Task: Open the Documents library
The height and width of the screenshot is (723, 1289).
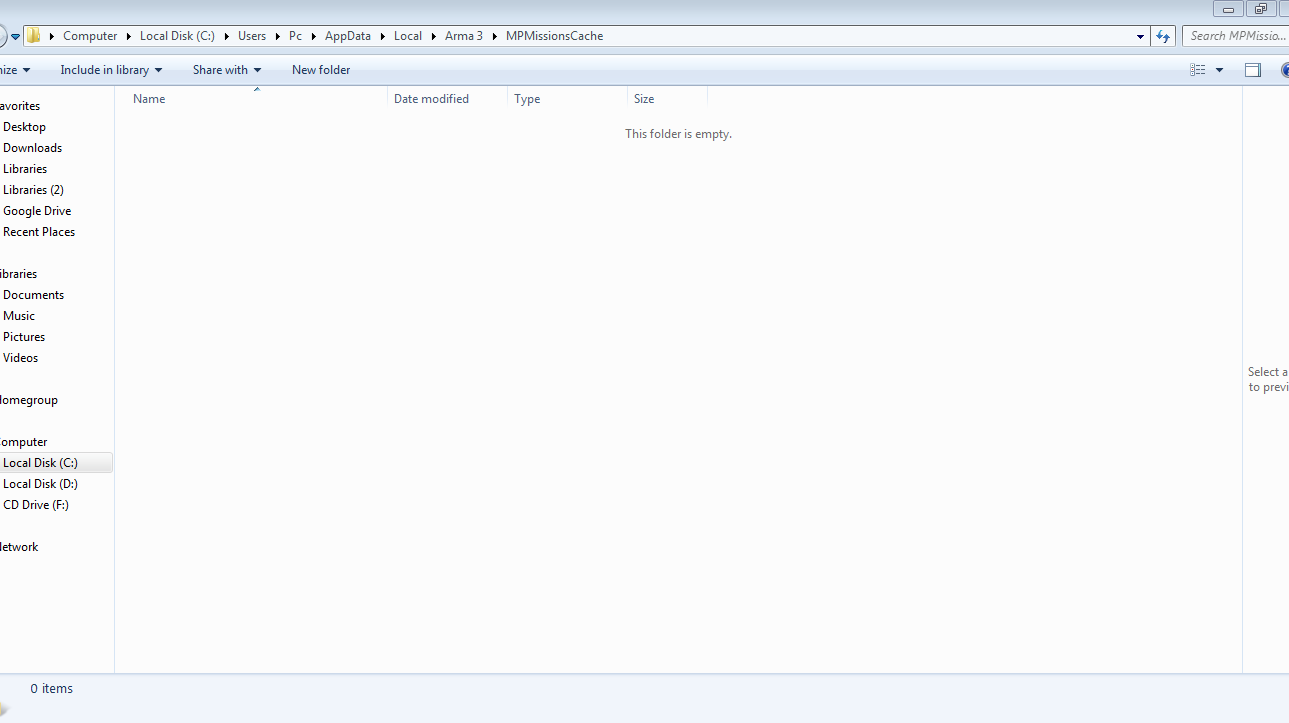Action: point(33,295)
